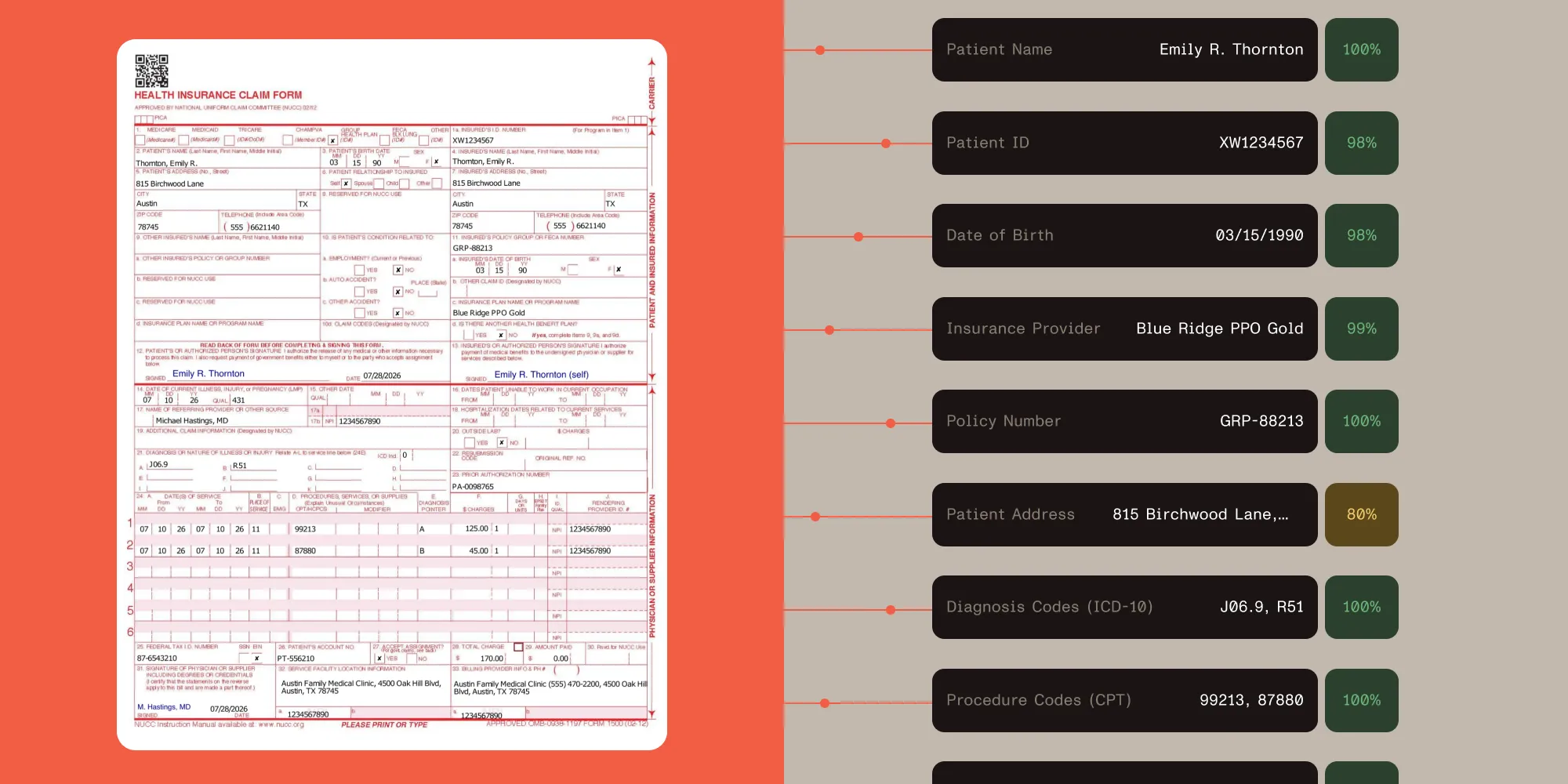Click the patient signature 'Emily R. Thornton' in box 12
Screen dimensions: 1568x784
click(x=208, y=374)
